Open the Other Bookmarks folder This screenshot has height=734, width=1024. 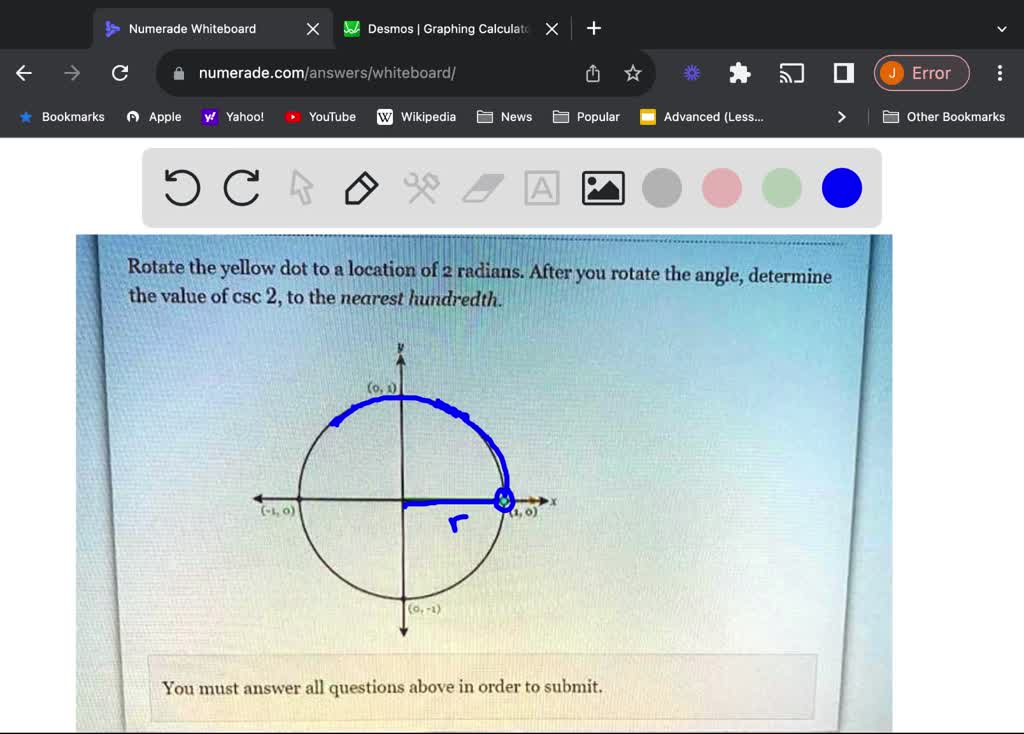pos(944,116)
